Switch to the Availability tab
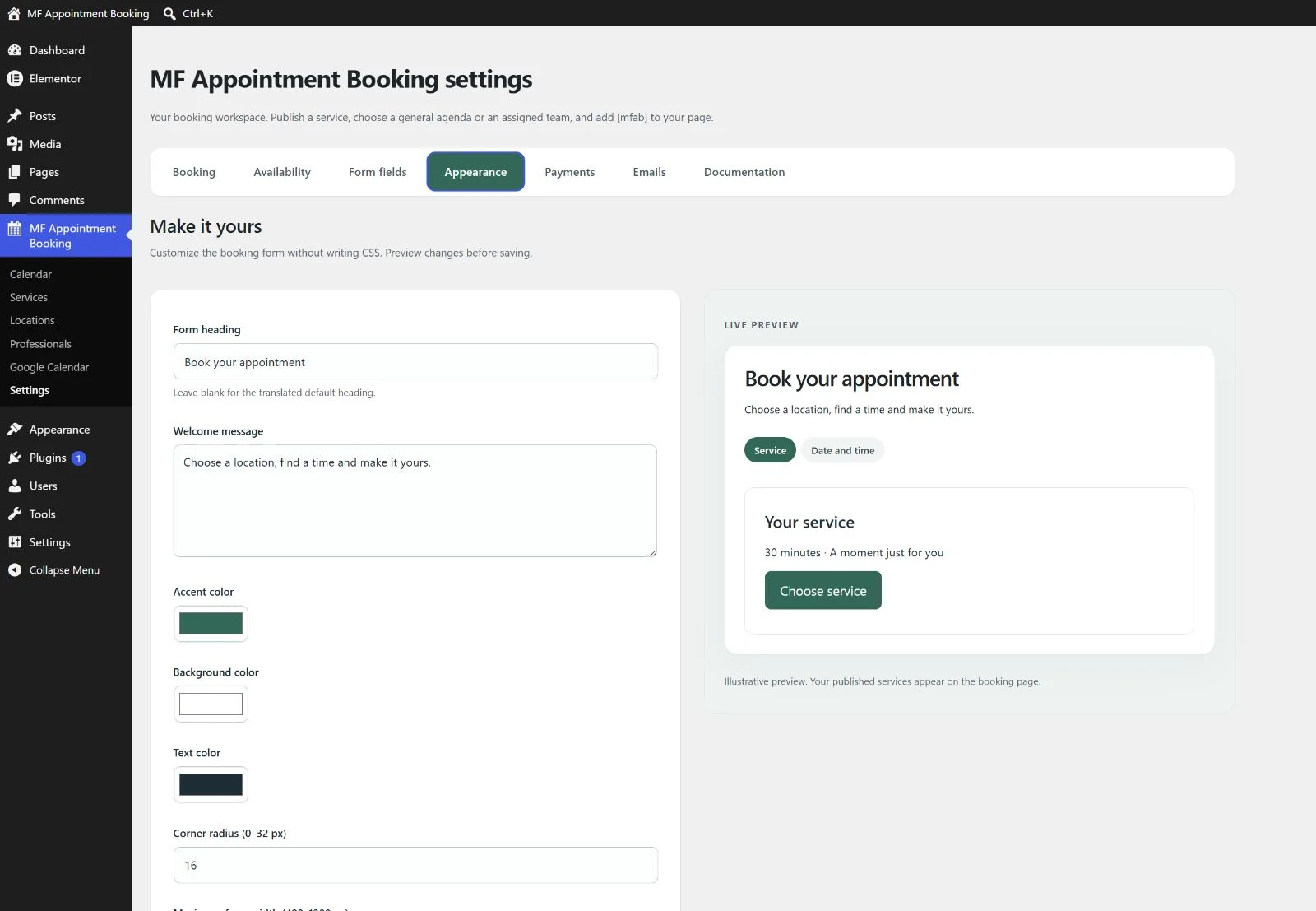Viewport: 1316px width, 911px height. pos(282,172)
